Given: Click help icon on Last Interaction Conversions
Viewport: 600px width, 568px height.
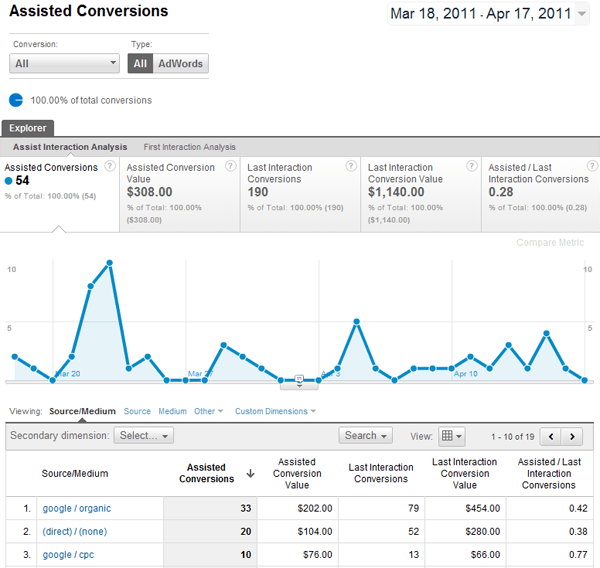Looking at the screenshot, I should click(350, 166).
